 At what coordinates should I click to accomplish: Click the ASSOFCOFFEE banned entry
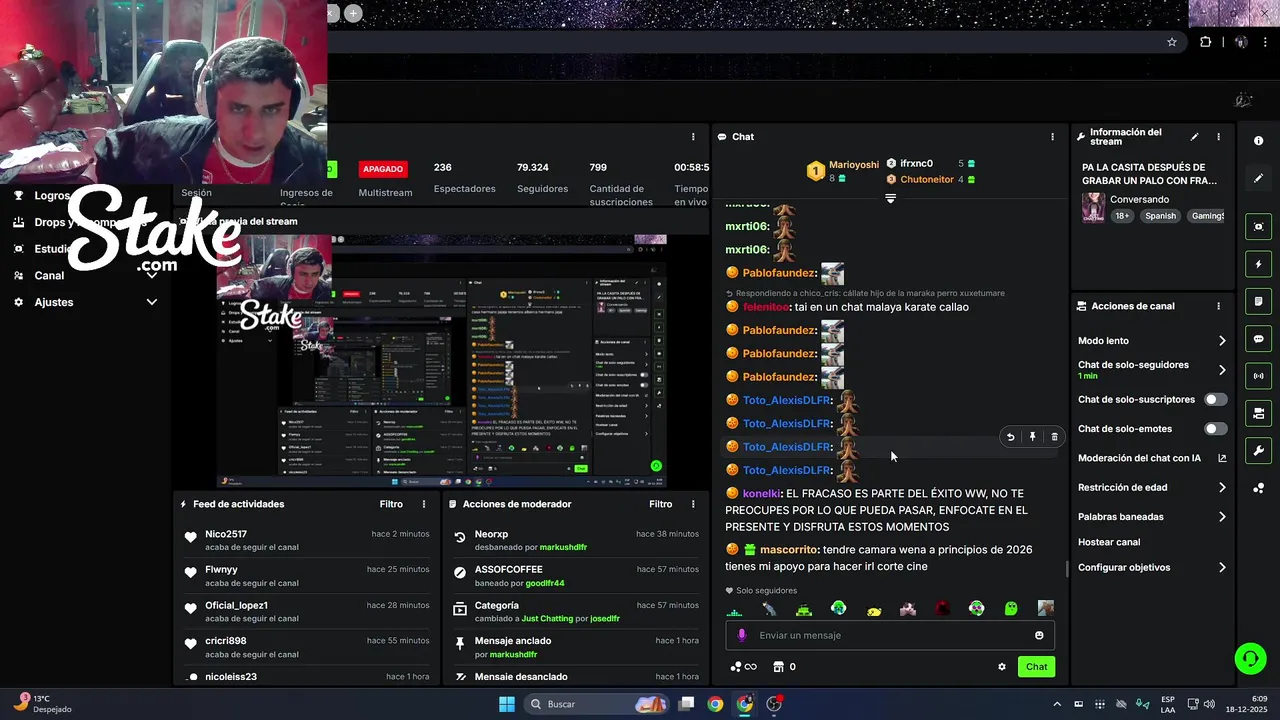tap(575, 576)
